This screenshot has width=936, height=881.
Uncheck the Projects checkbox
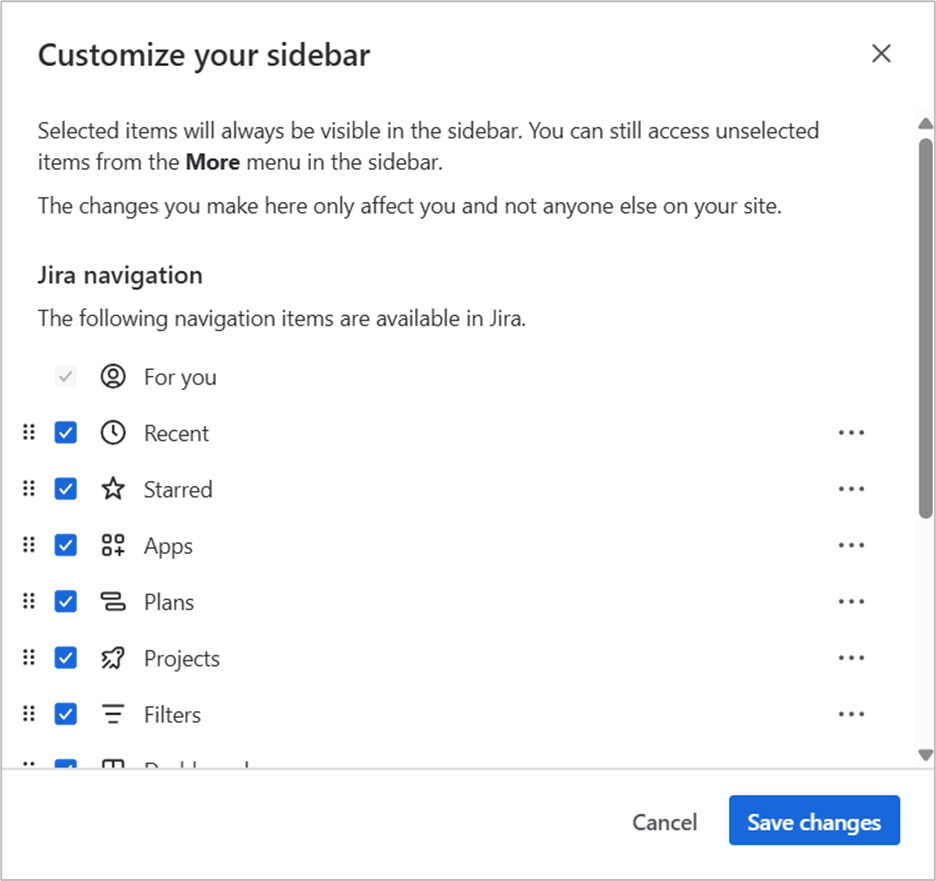(x=66, y=658)
